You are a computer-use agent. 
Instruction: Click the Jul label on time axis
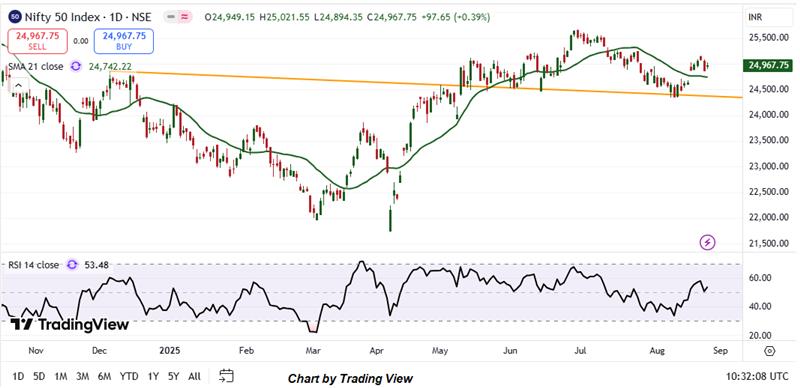click(580, 351)
